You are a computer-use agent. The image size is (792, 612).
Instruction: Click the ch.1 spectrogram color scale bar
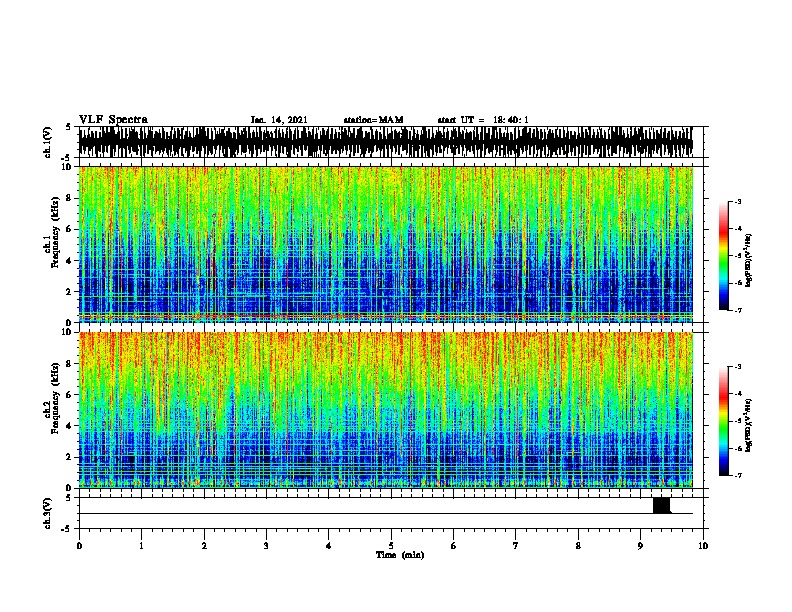point(724,256)
